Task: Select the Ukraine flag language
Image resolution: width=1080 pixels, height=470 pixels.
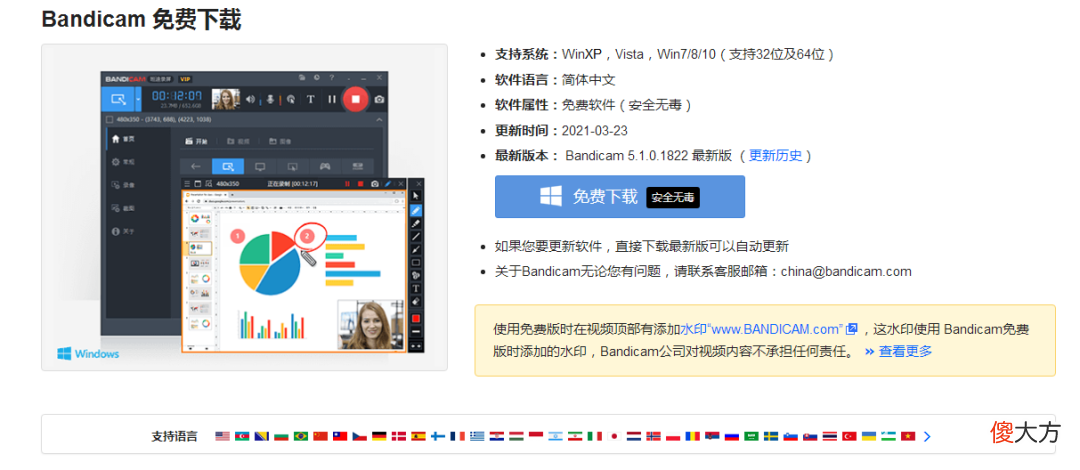Action: [x=869, y=436]
